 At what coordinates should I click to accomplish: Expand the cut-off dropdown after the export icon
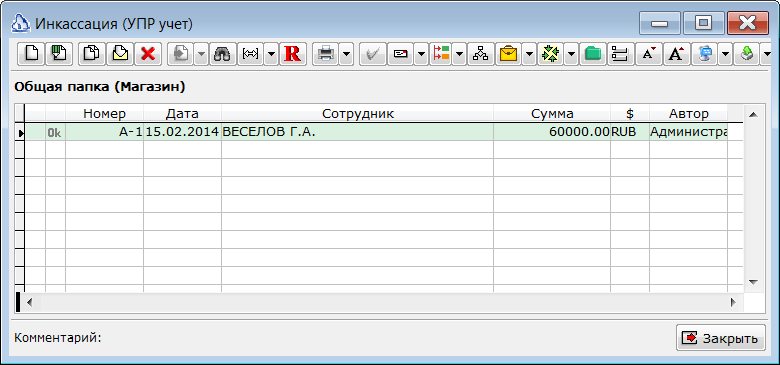(x=766, y=54)
